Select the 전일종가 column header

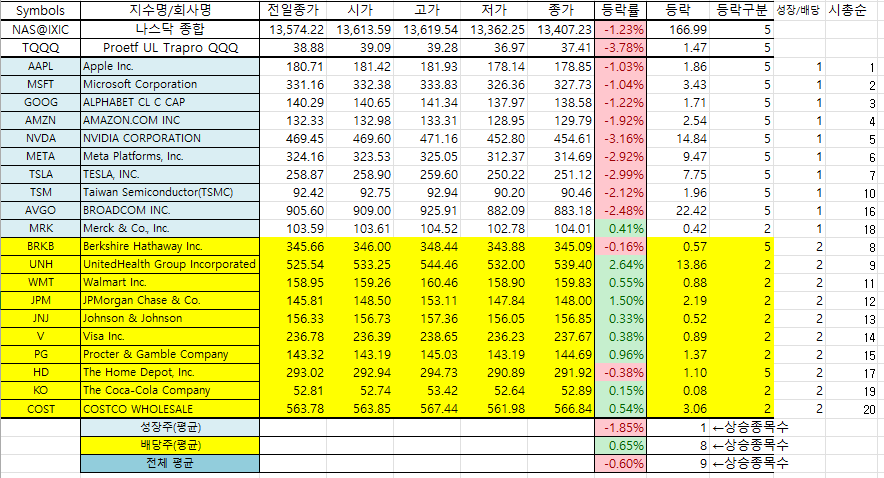[293, 11]
